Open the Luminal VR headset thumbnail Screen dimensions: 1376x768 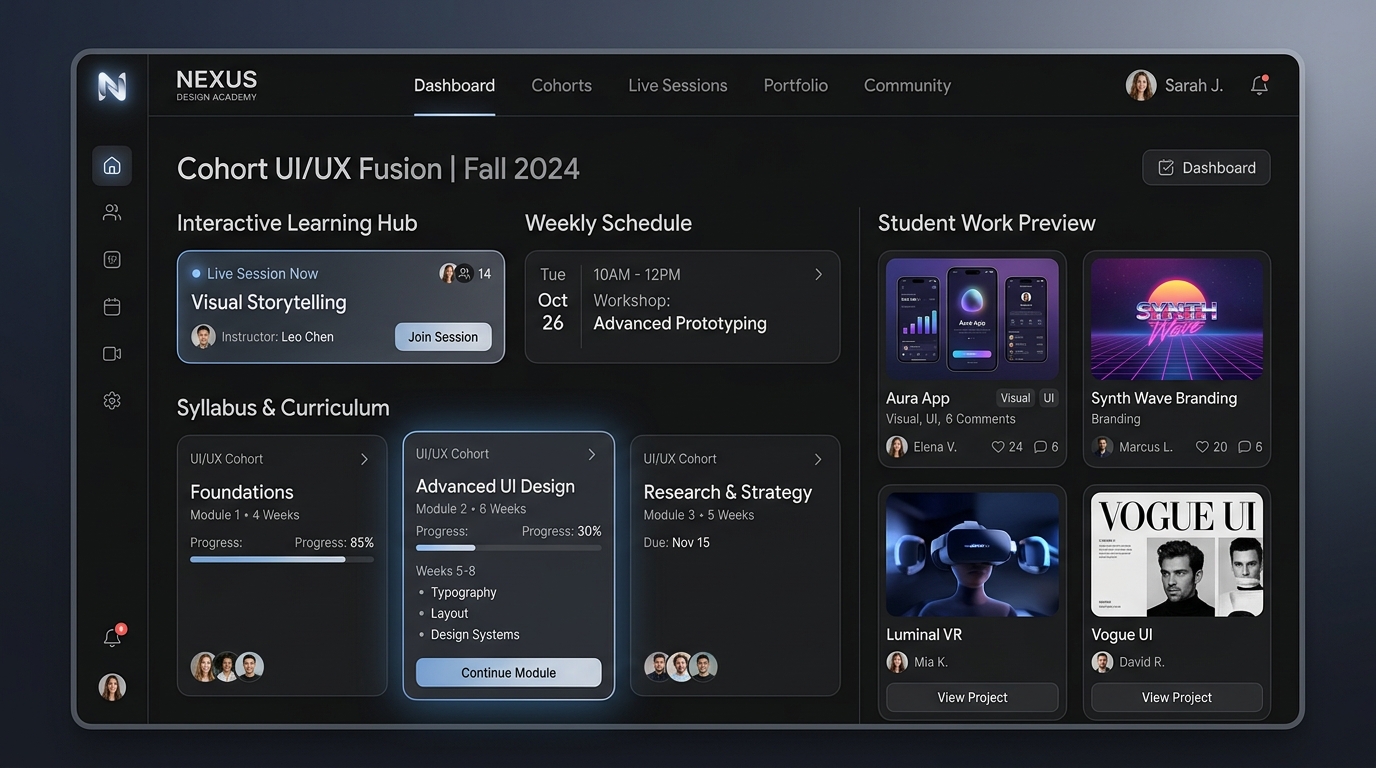pyautogui.click(x=972, y=555)
